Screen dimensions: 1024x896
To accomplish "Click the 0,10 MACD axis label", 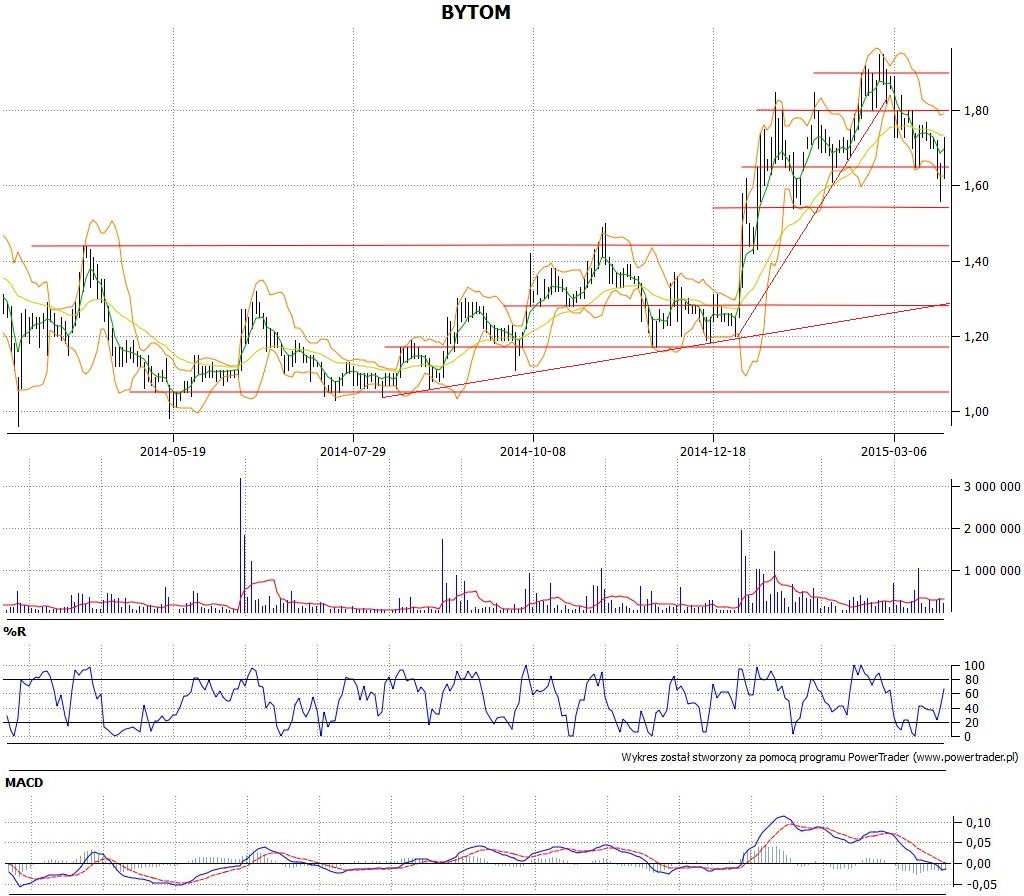I will pos(978,823).
